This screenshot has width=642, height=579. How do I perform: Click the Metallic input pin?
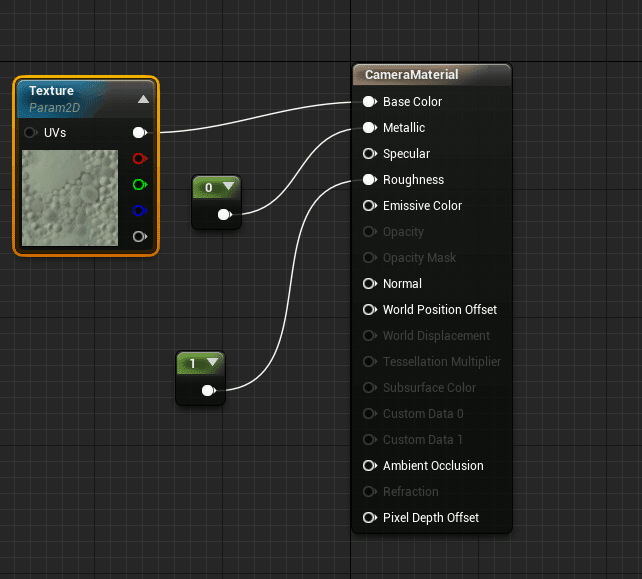click(370, 128)
